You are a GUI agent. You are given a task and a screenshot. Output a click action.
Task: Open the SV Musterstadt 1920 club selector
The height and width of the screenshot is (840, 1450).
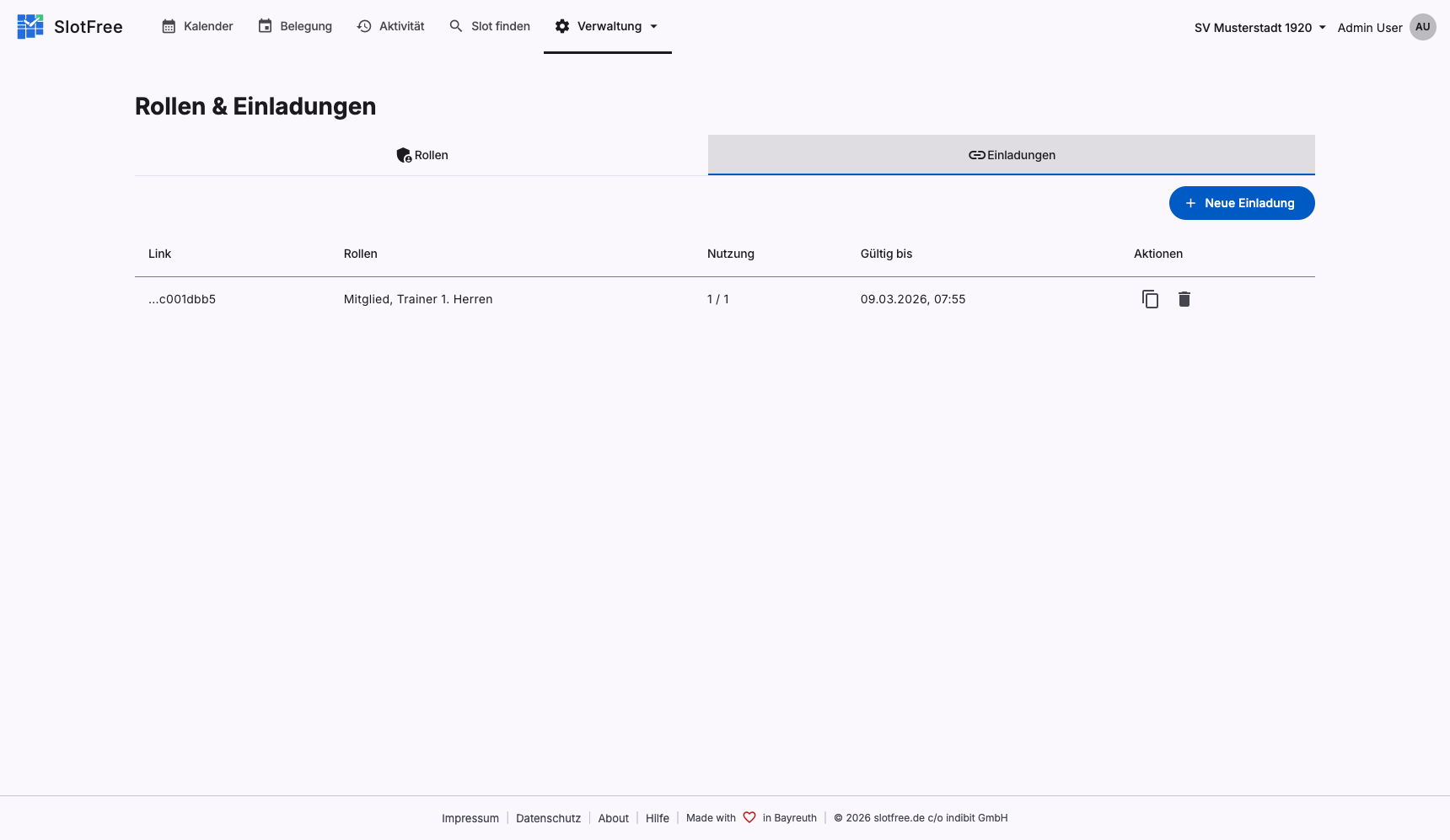pyautogui.click(x=1259, y=28)
